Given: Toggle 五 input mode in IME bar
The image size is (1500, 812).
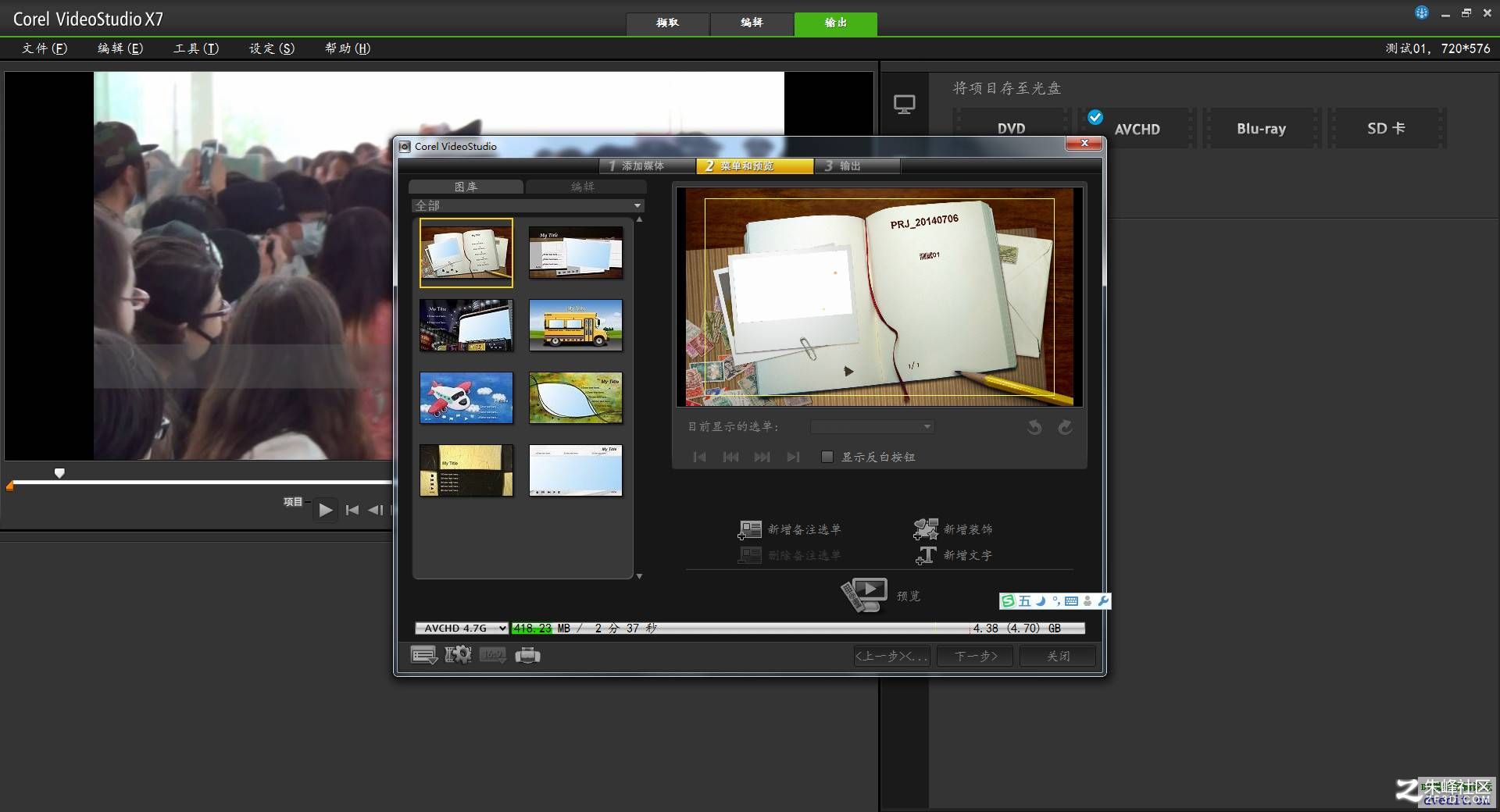Looking at the screenshot, I should pos(1025,601).
